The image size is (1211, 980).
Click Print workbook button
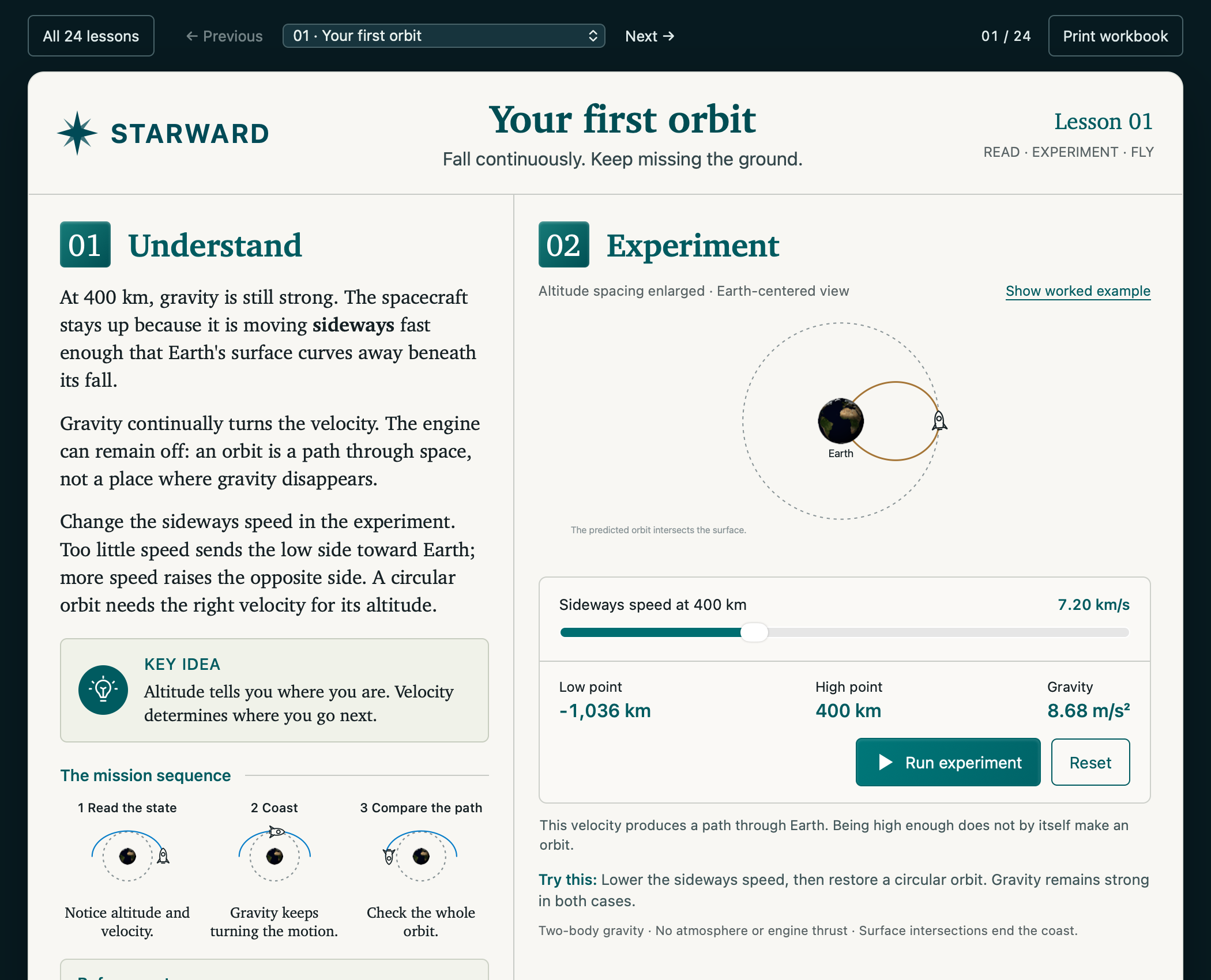tap(1115, 36)
